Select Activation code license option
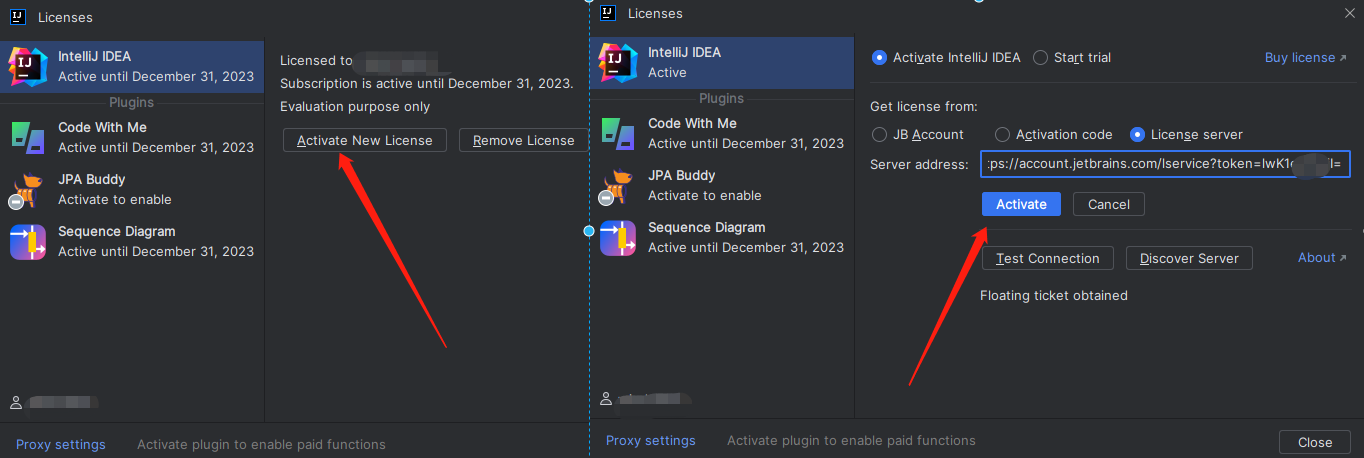Screen dimensions: 1364x458 point(1003,135)
